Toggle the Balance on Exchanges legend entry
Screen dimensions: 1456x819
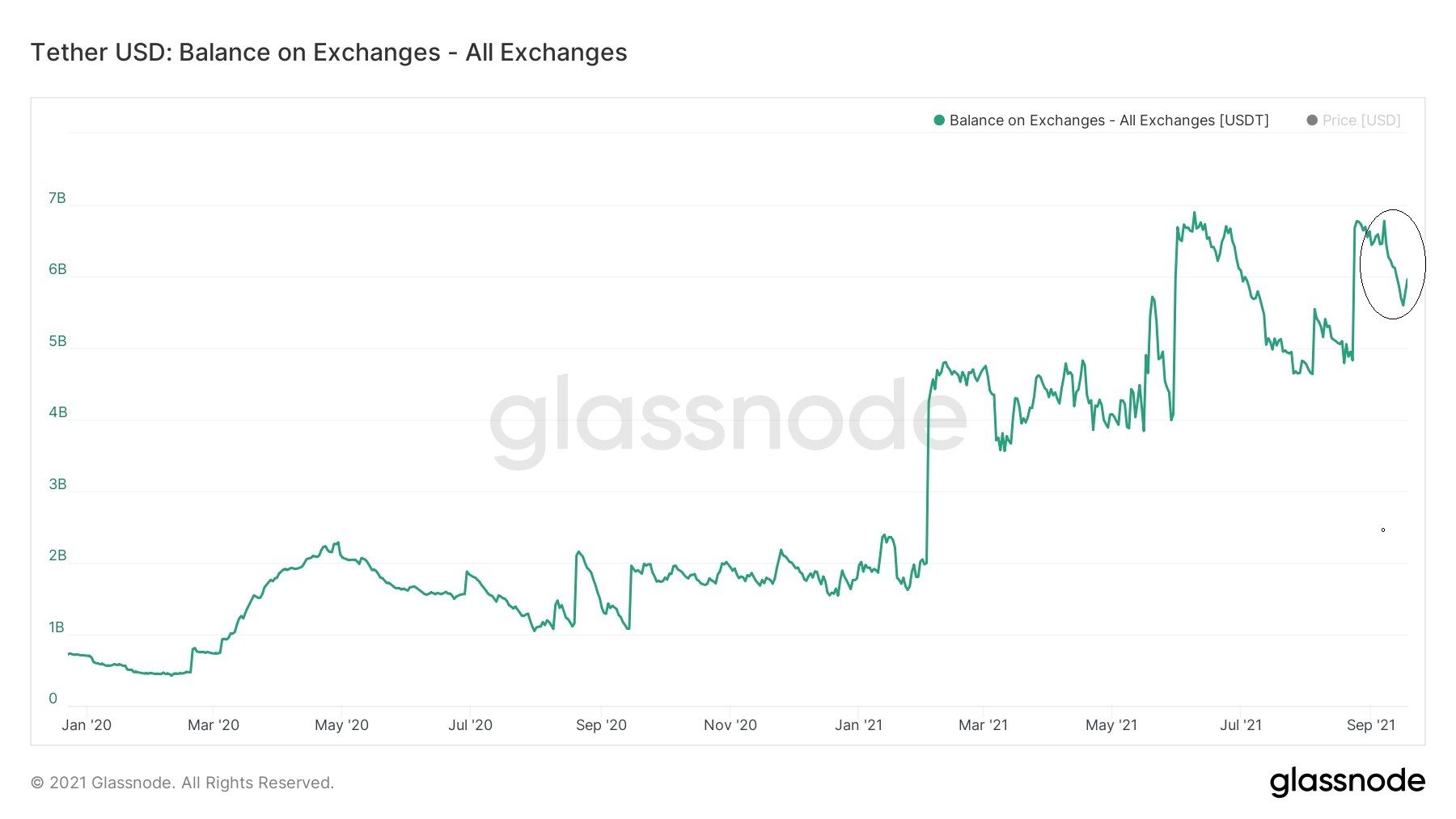[x=1101, y=120]
